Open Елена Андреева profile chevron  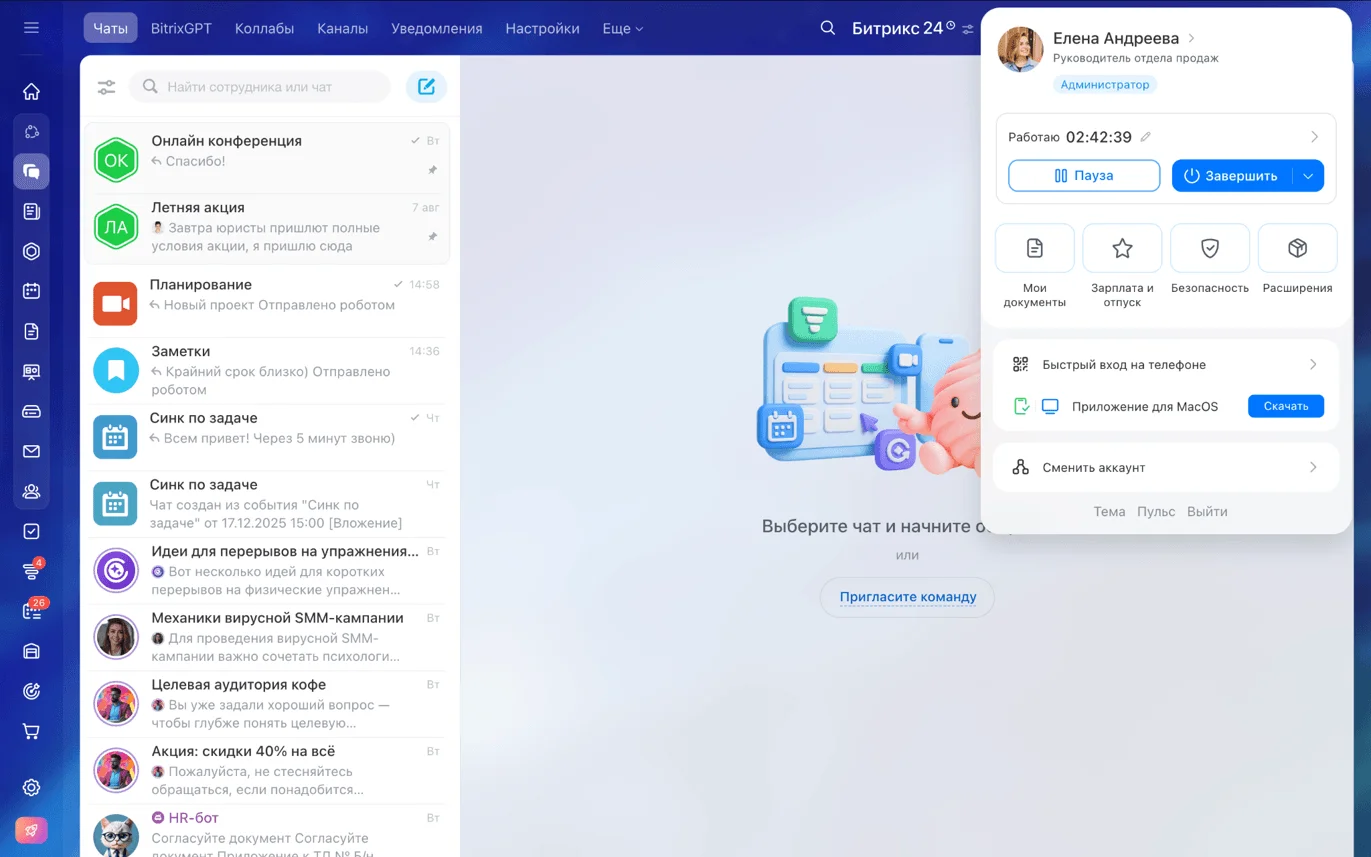point(1191,38)
